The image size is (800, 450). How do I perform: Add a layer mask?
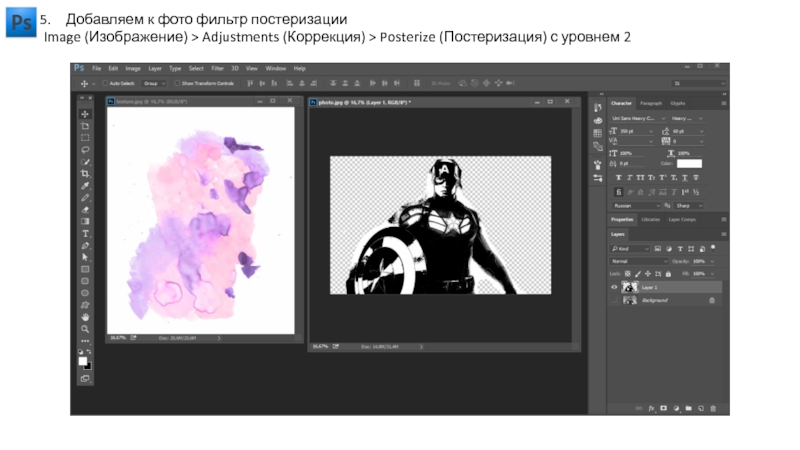[x=663, y=408]
